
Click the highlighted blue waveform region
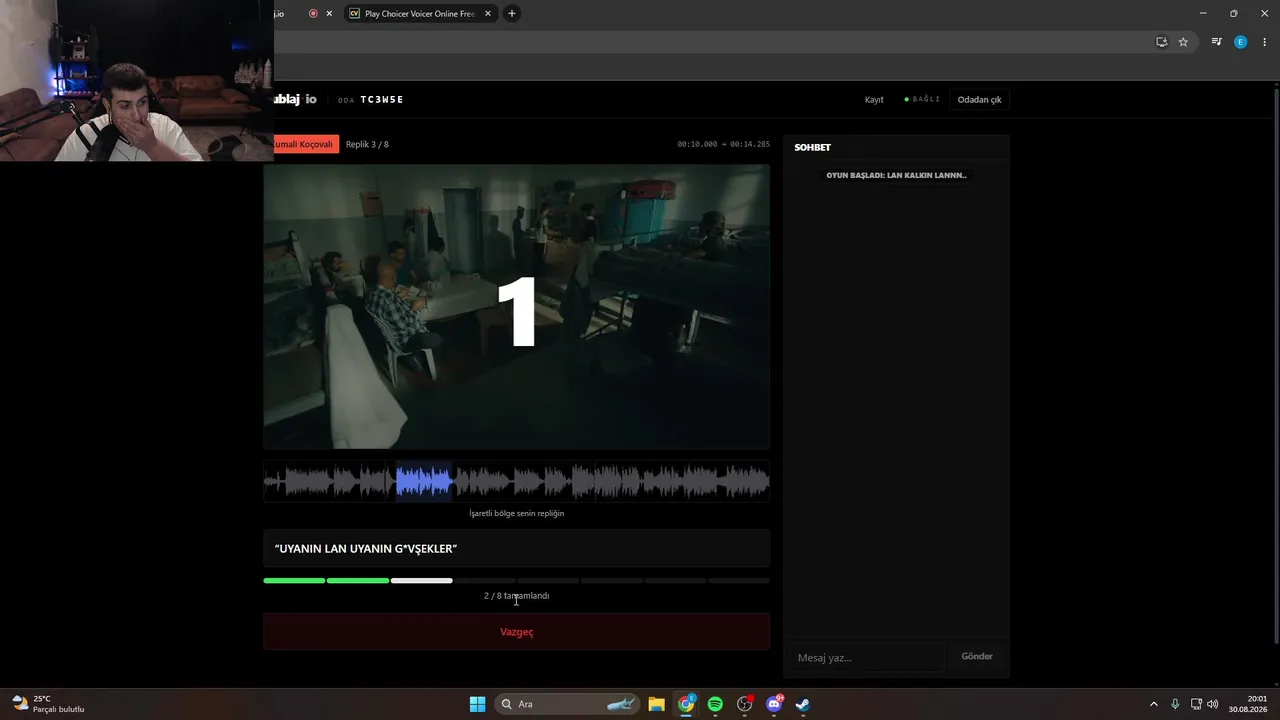click(x=424, y=483)
